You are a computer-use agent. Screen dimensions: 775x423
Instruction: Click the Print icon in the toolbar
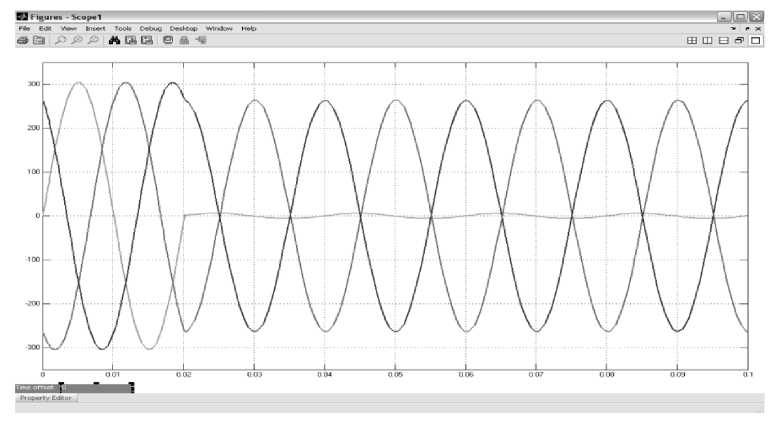point(23,41)
